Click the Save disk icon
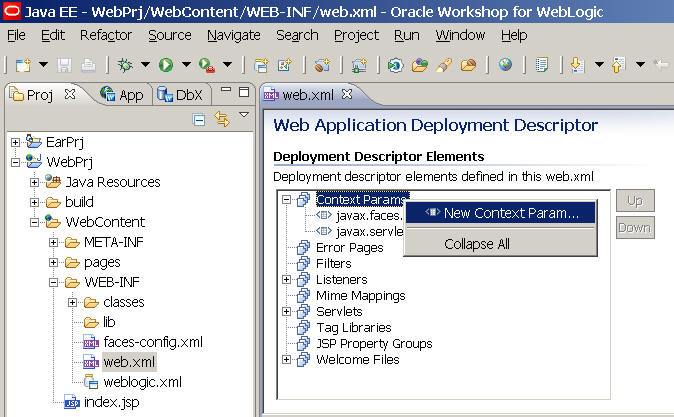 (x=64, y=65)
